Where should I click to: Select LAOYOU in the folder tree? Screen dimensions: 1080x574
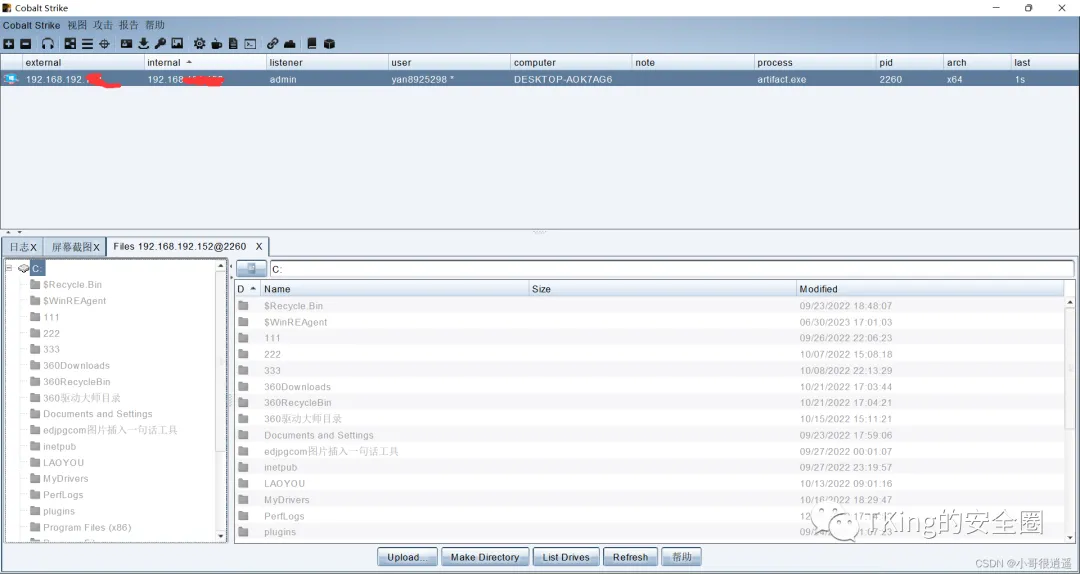click(x=63, y=462)
